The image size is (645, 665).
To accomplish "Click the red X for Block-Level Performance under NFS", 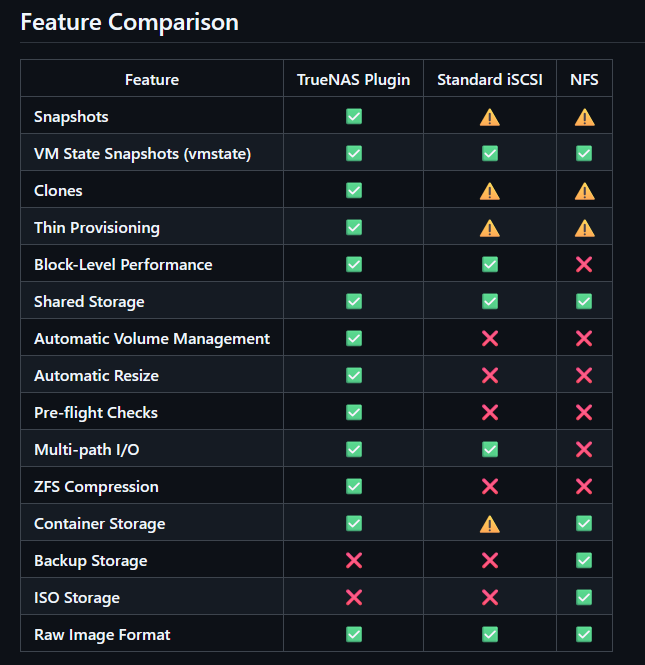I will tap(584, 265).
